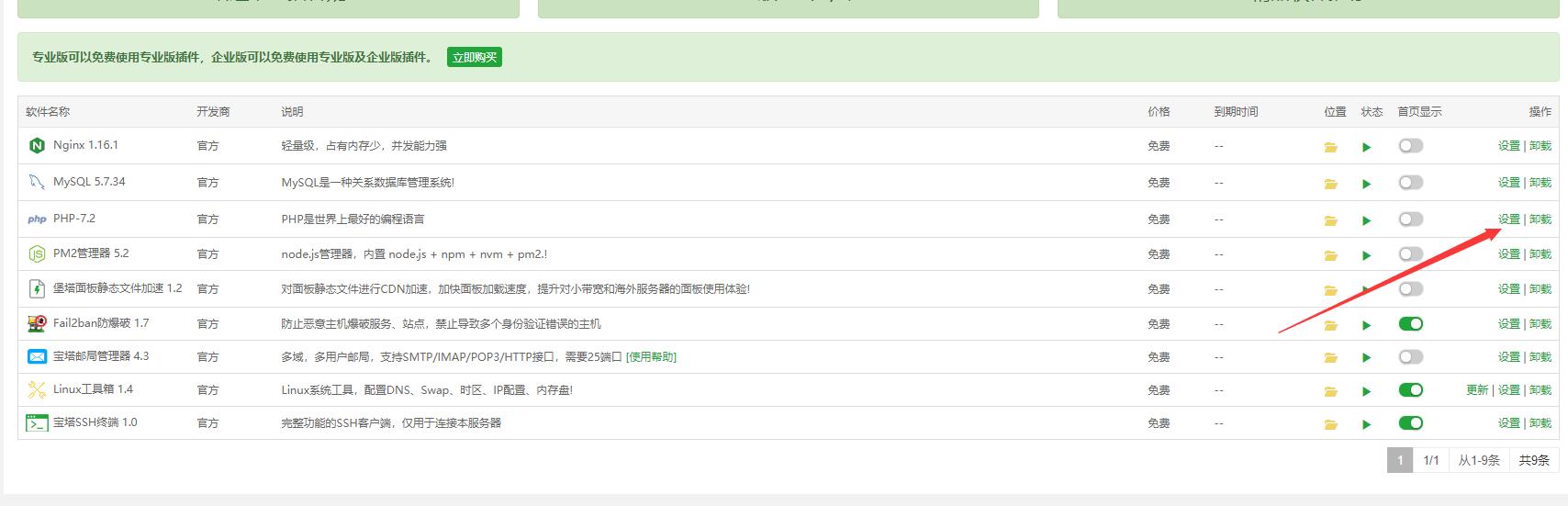Open the Linux工具箱 folder icon
1568x506 pixels.
[x=1330, y=391]
